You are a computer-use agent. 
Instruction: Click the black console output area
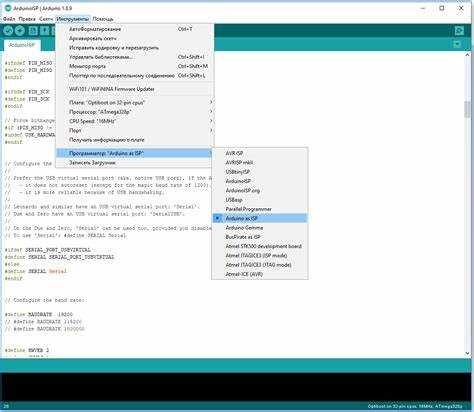click(x=237, y=387)
